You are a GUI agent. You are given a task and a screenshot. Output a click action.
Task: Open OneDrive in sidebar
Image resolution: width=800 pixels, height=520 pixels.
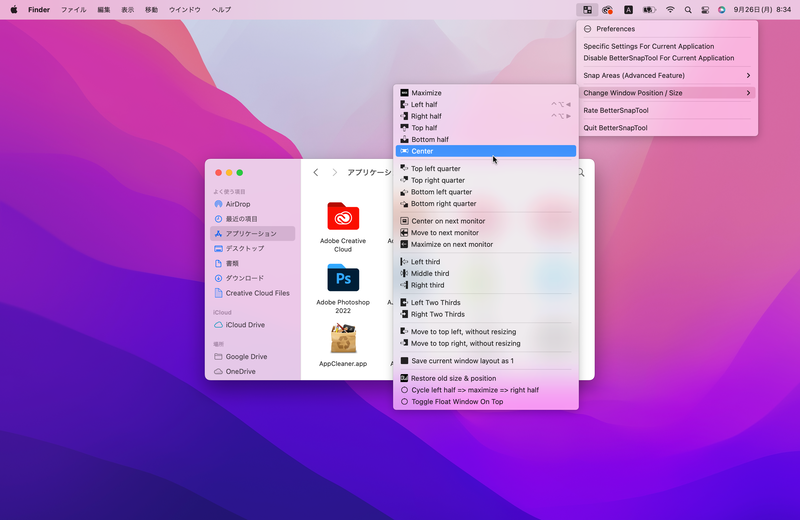[253, 372]
